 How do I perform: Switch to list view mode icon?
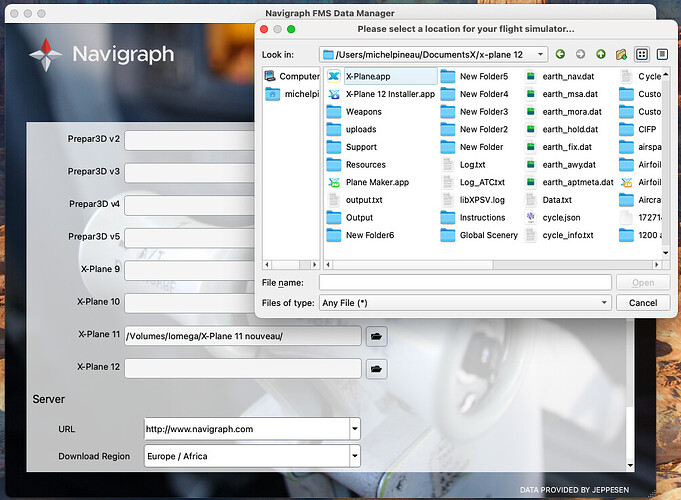coord(641,54)
